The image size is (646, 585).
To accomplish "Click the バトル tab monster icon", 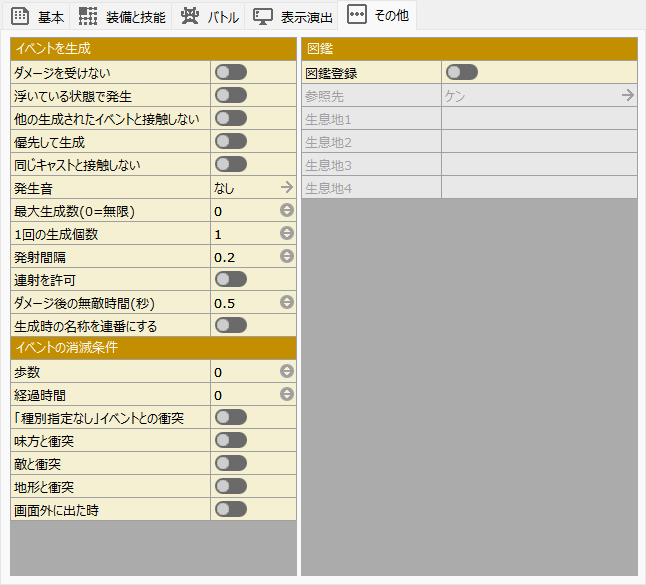I will click(x=189, y=16).
